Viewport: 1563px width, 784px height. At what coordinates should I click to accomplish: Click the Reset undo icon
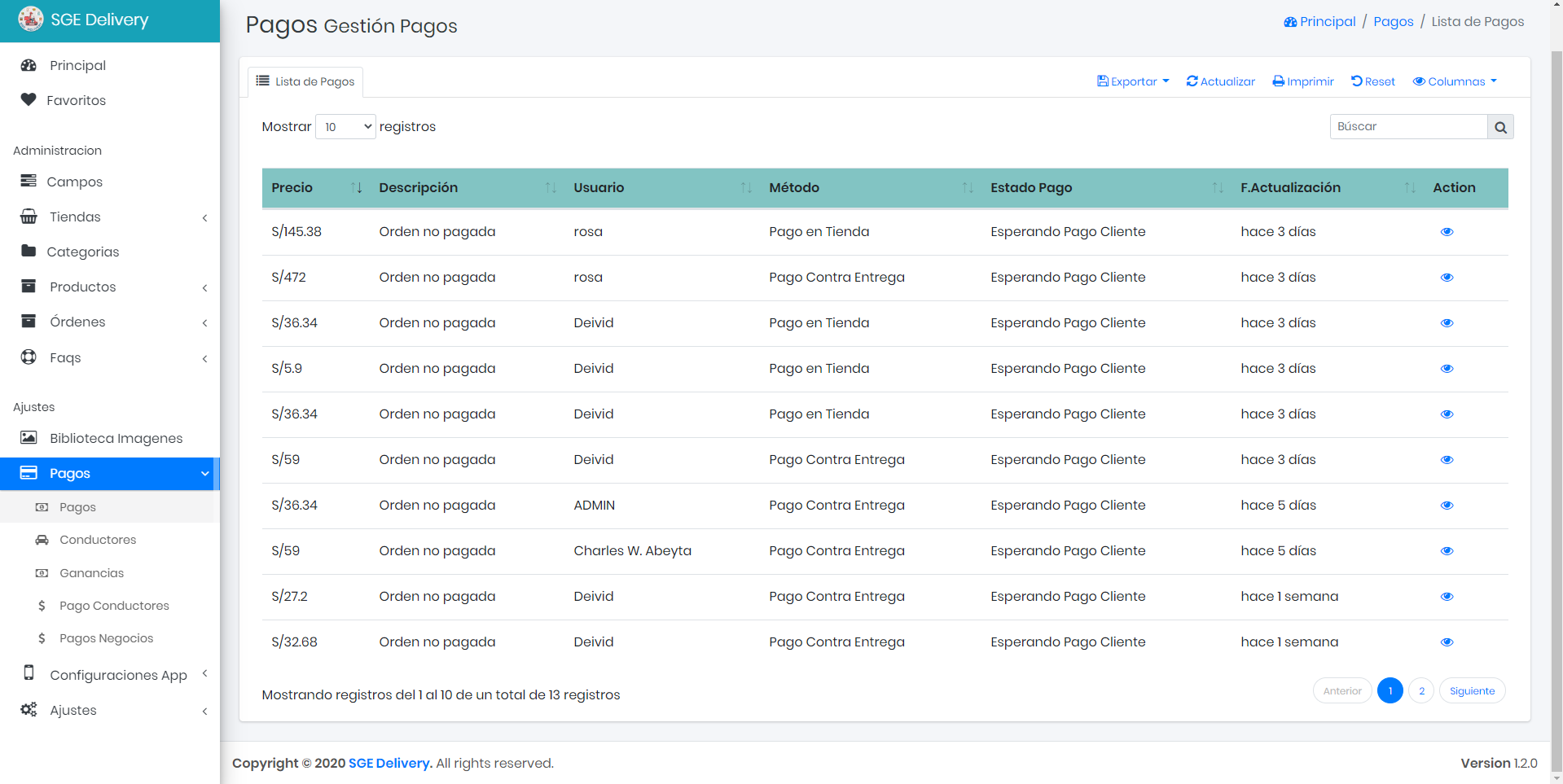point(1356,81)
